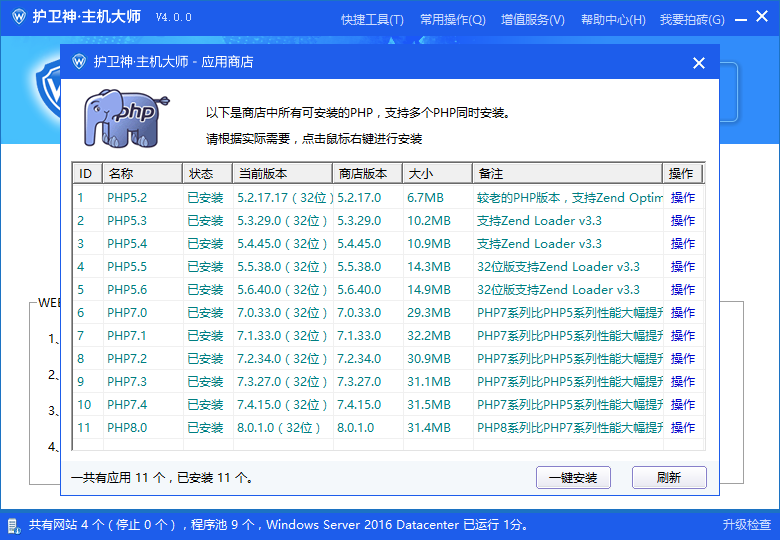This screenshot has width=780, height=540.
Task: Click the 备注 column header
Action: (567, 174)
